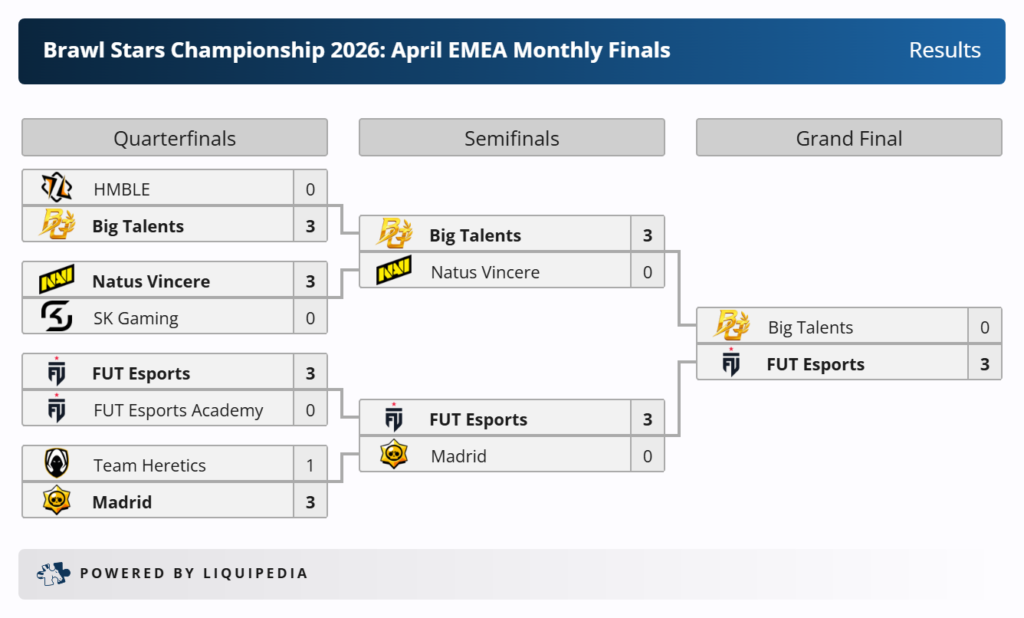The height and width of the screenshot is (618, 1024).
Task: Click the Natus Vincere logo in Quarterfinals
Action: tap(57, 281)
